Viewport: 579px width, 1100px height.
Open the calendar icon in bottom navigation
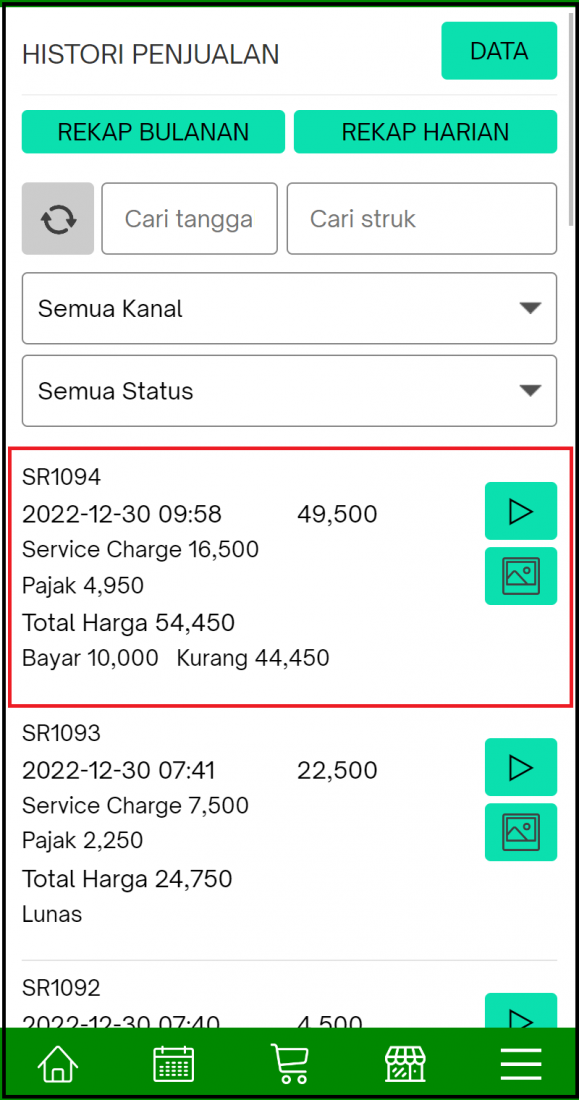(x=173, y=1063)
